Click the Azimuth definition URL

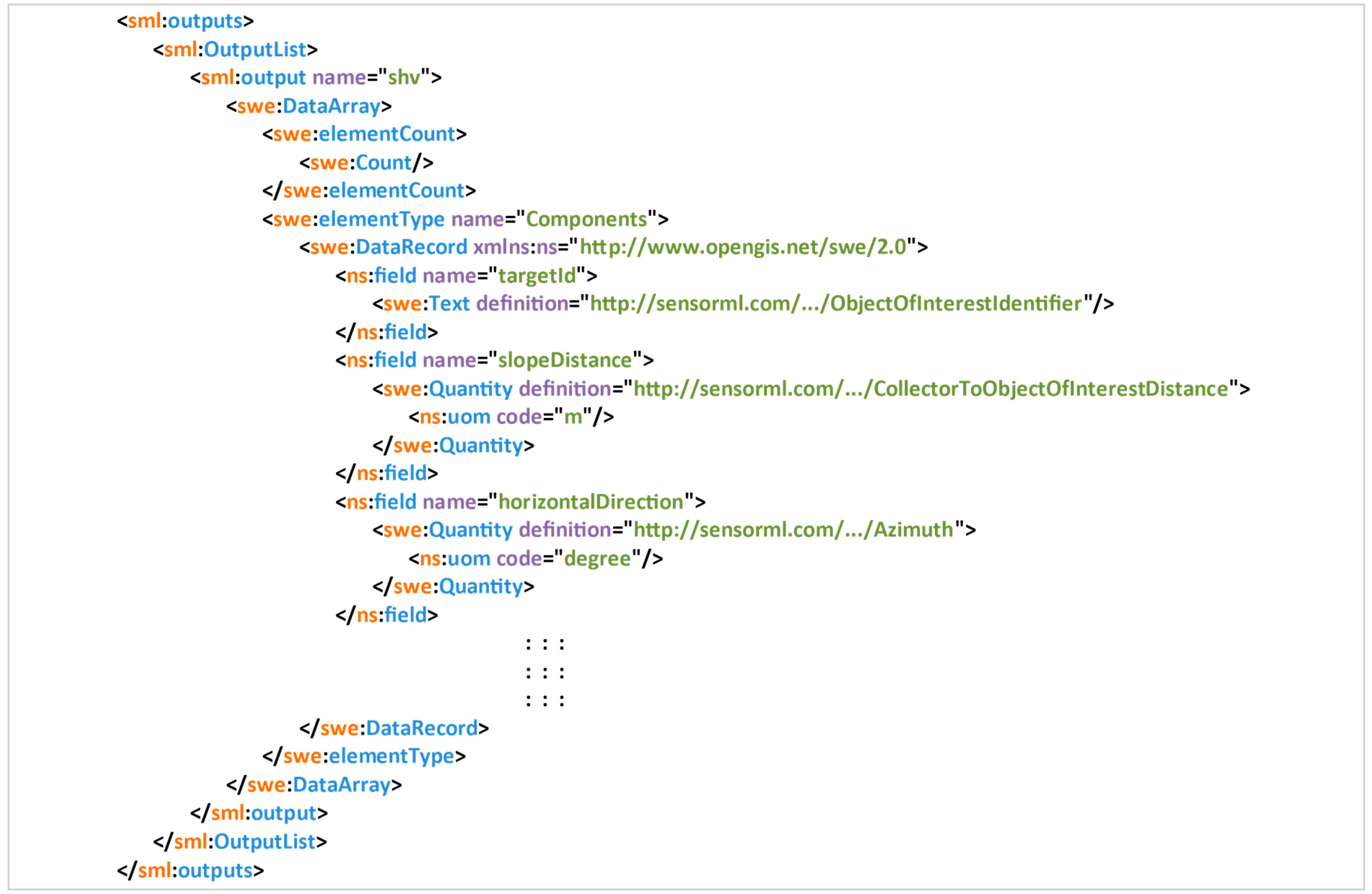tap(793, 530)
